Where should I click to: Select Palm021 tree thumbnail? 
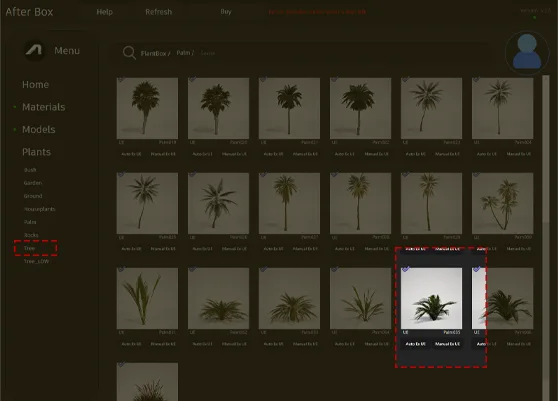coord(289,108)
